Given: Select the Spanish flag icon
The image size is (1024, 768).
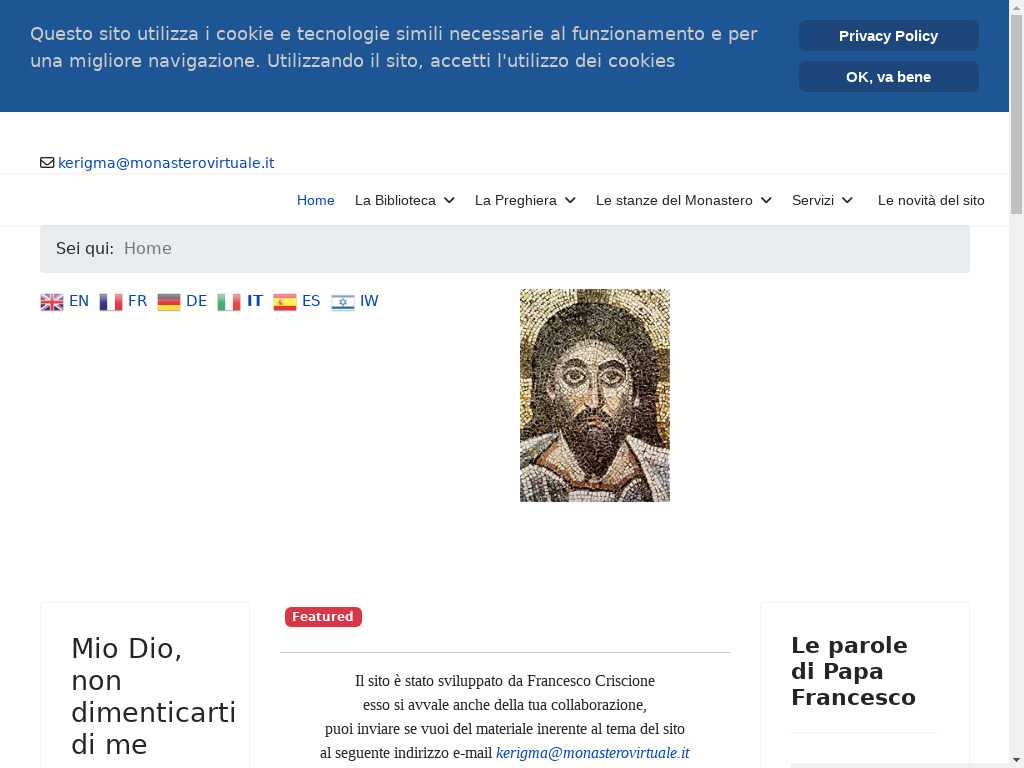Looking at the screenshot, I should tap(285, 302).
